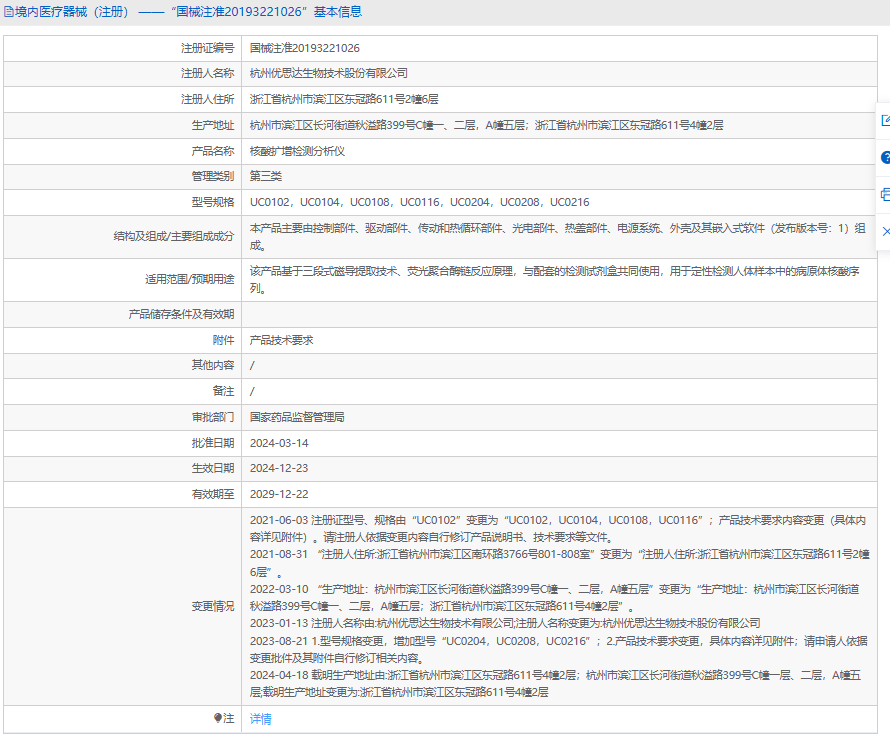890x736 pixels.
Task: Click the 生产地址 label
Action: pos(212,125)
